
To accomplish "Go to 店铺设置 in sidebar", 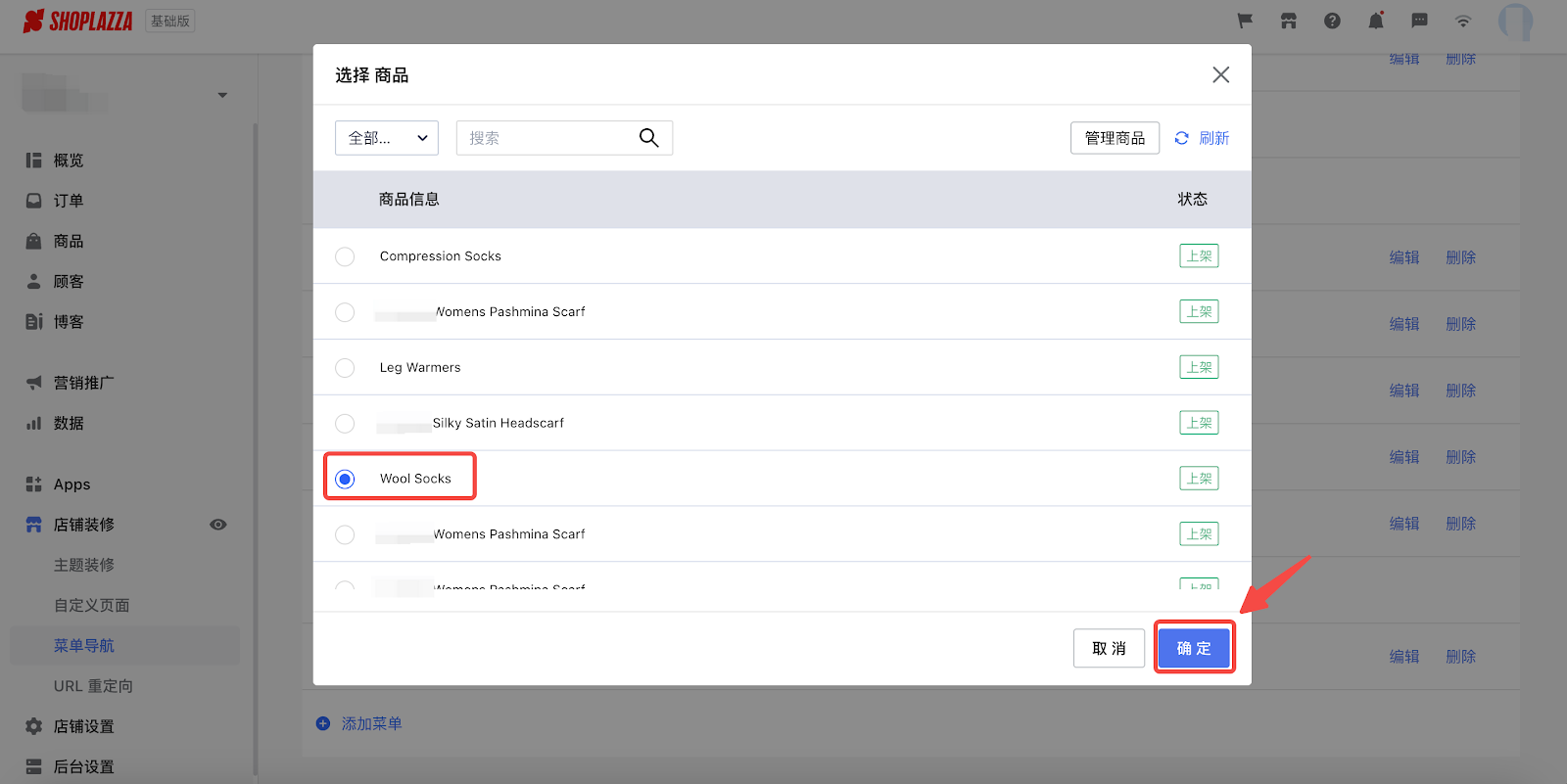I will [84, 726].
